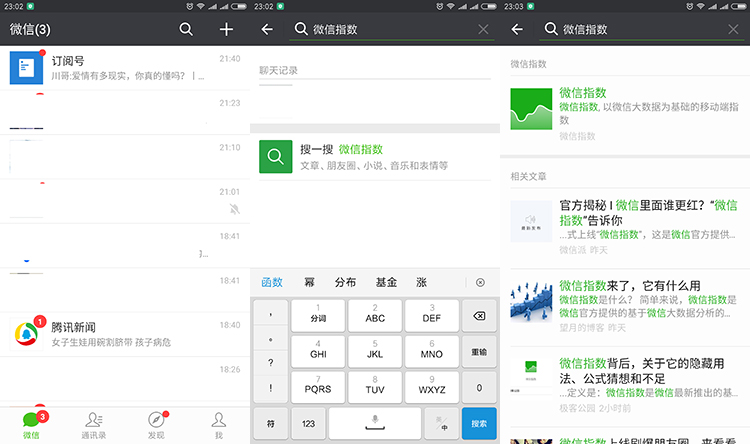Viewport: 750px width, 444px height.
Task: Open the chat timestamped 21:23
Action: (125, 112)
